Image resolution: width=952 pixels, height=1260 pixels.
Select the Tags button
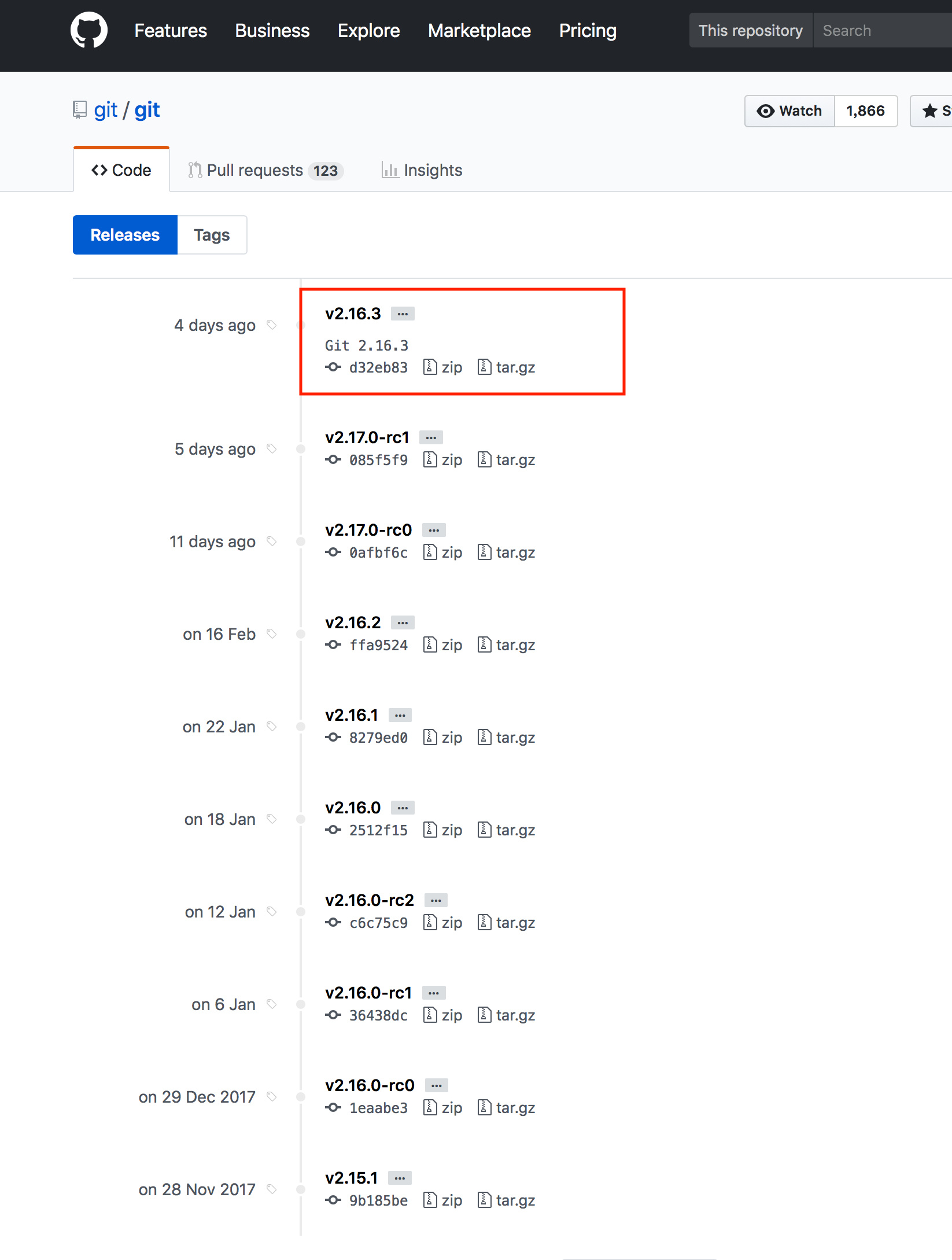pos(212,235)
